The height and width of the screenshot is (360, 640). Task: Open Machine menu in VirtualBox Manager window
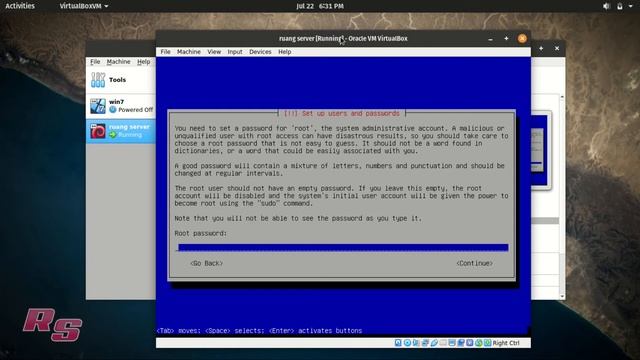118,62
